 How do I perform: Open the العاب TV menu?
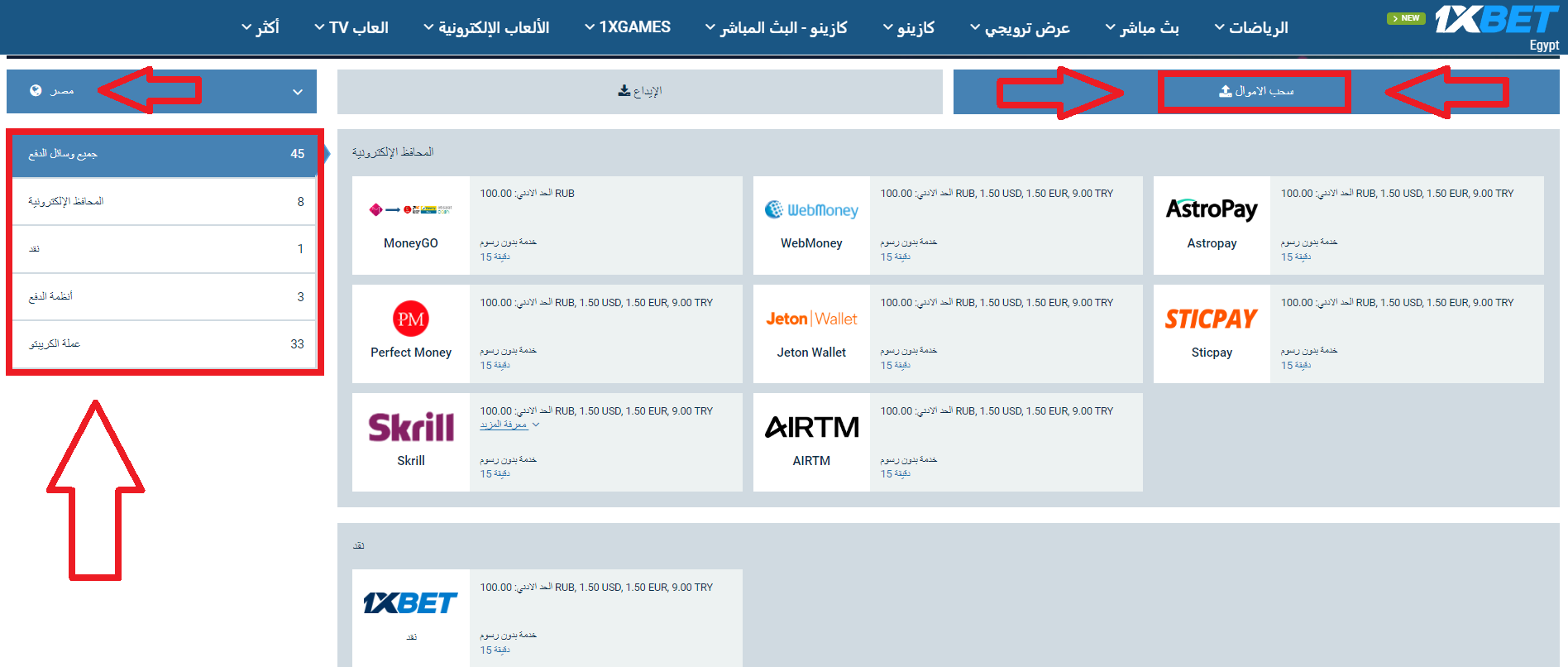[x=351, y=27]
